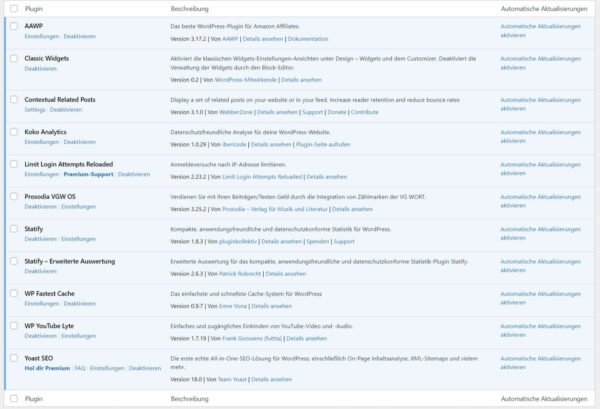Check the AAWP plugin checkbox

(x=14, y=26)
